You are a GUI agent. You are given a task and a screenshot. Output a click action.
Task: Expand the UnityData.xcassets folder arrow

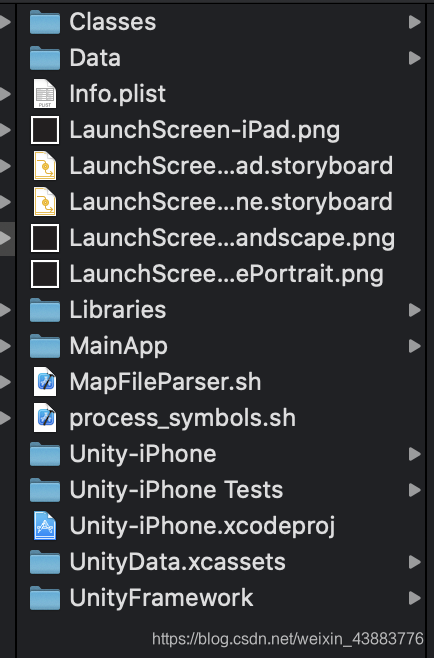click(x=415, y=562)
